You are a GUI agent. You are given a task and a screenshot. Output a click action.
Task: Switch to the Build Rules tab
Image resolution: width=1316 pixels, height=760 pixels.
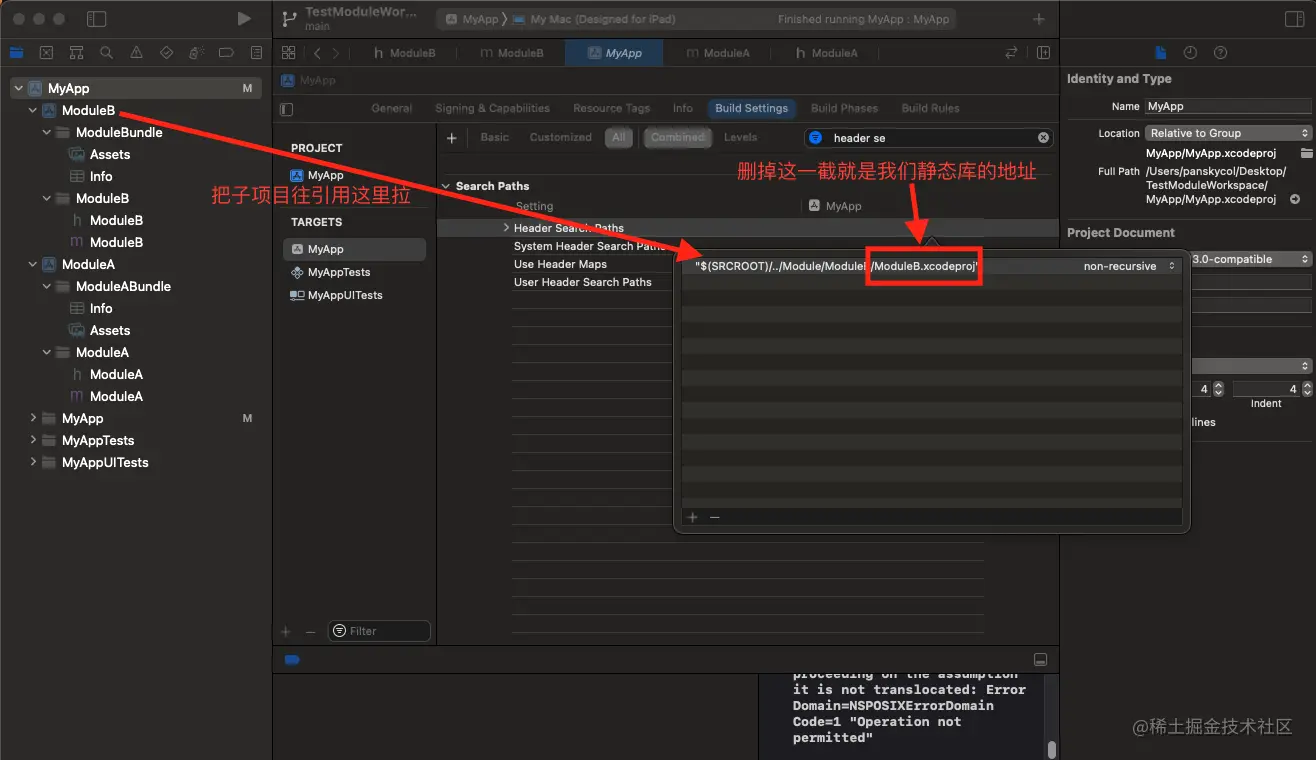tap(930, 108)
